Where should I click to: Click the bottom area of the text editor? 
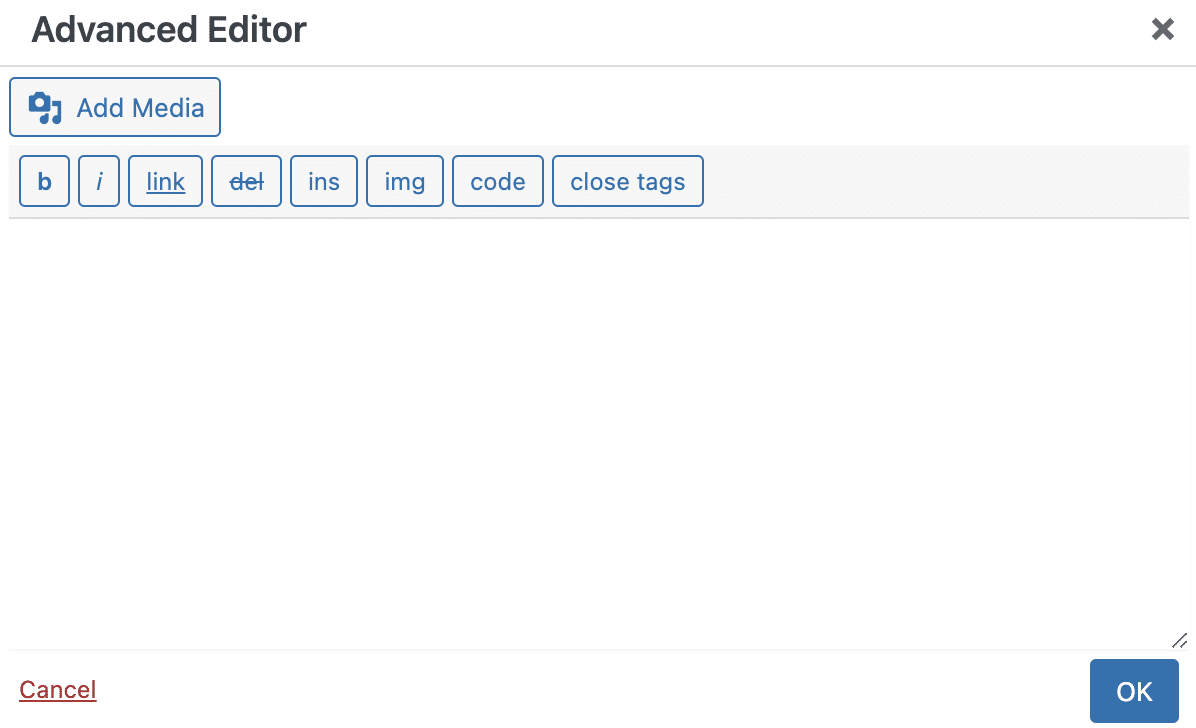point(599,610)
